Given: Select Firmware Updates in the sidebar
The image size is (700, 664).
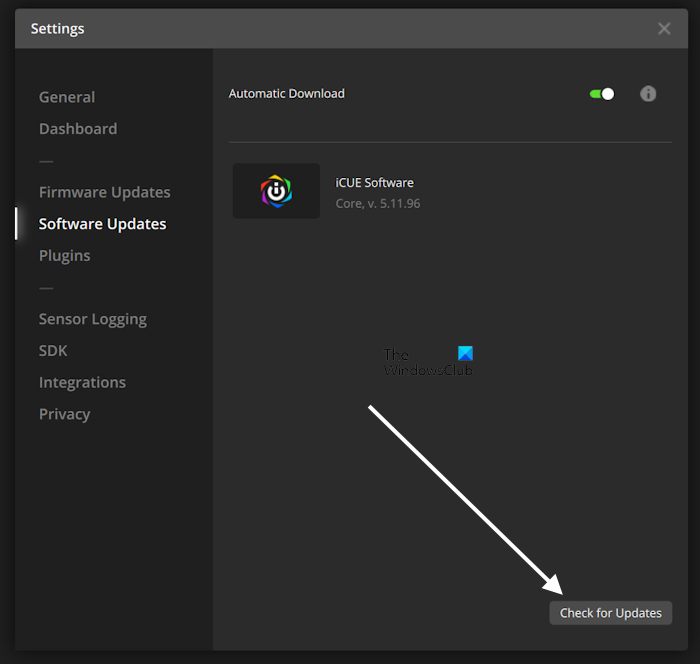Looking at the screenshot, I should (x=104, y=192).
